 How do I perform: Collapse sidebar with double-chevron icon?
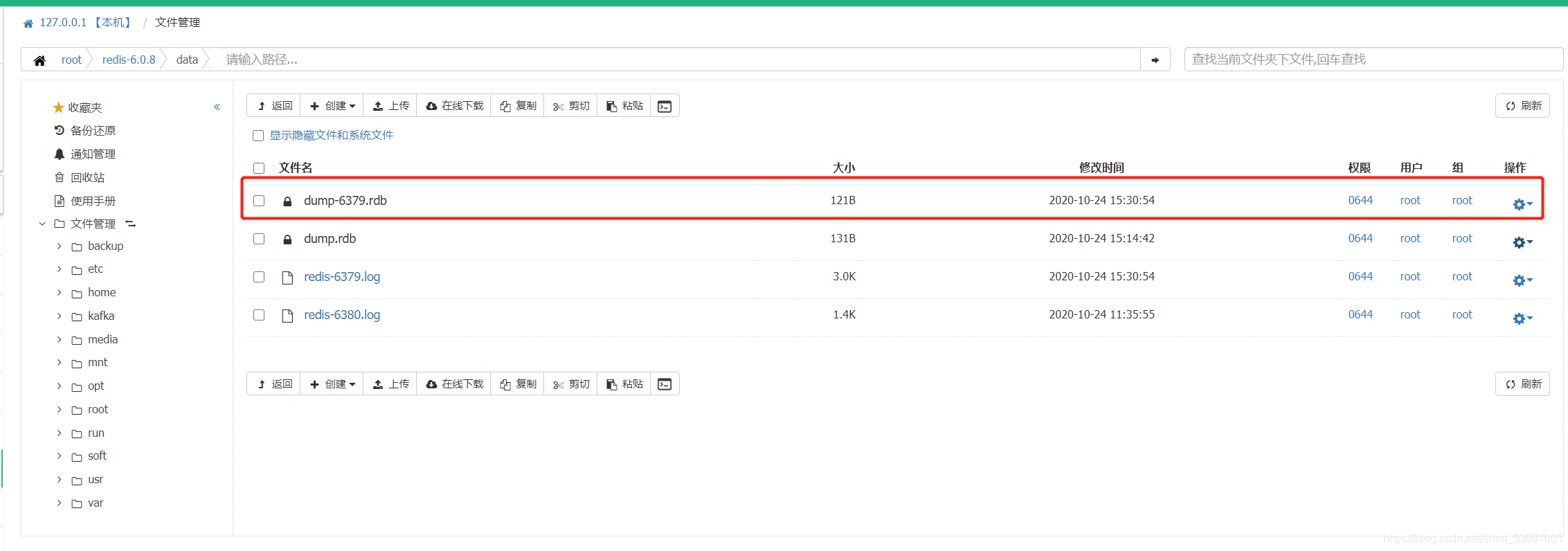pos(217,107)
